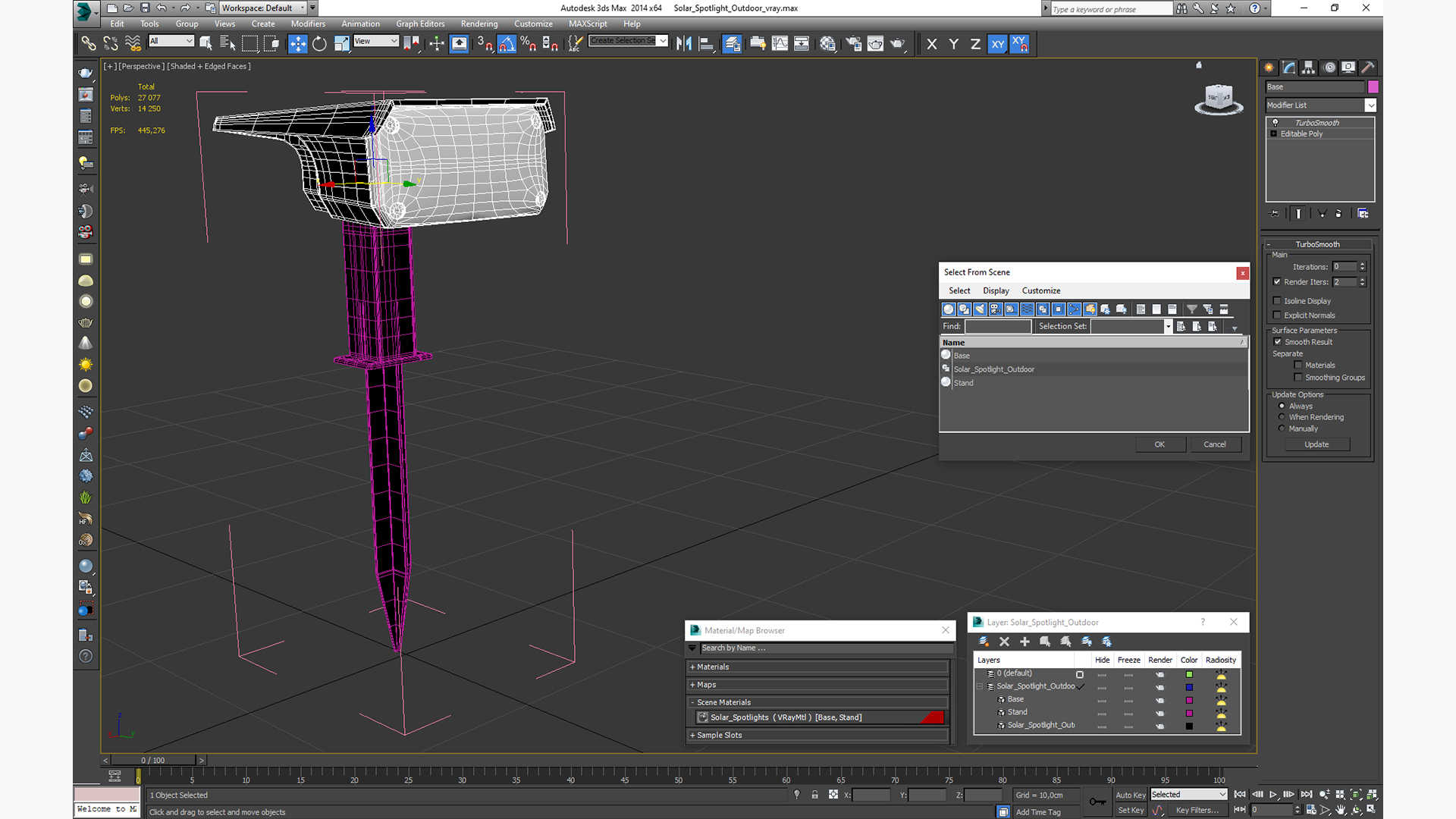Screen dimensions: 1456x819
Task: Click the Create New Layer icon
Action: 984,642
